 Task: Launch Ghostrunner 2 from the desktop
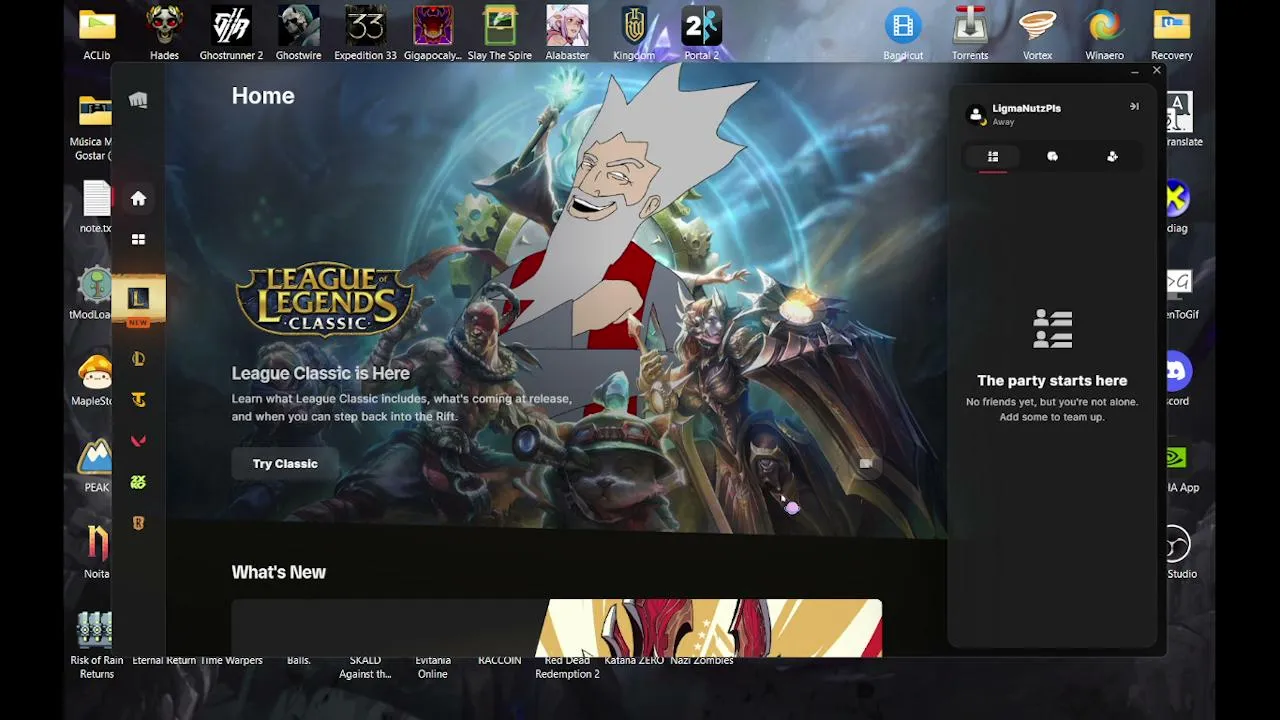231,34
